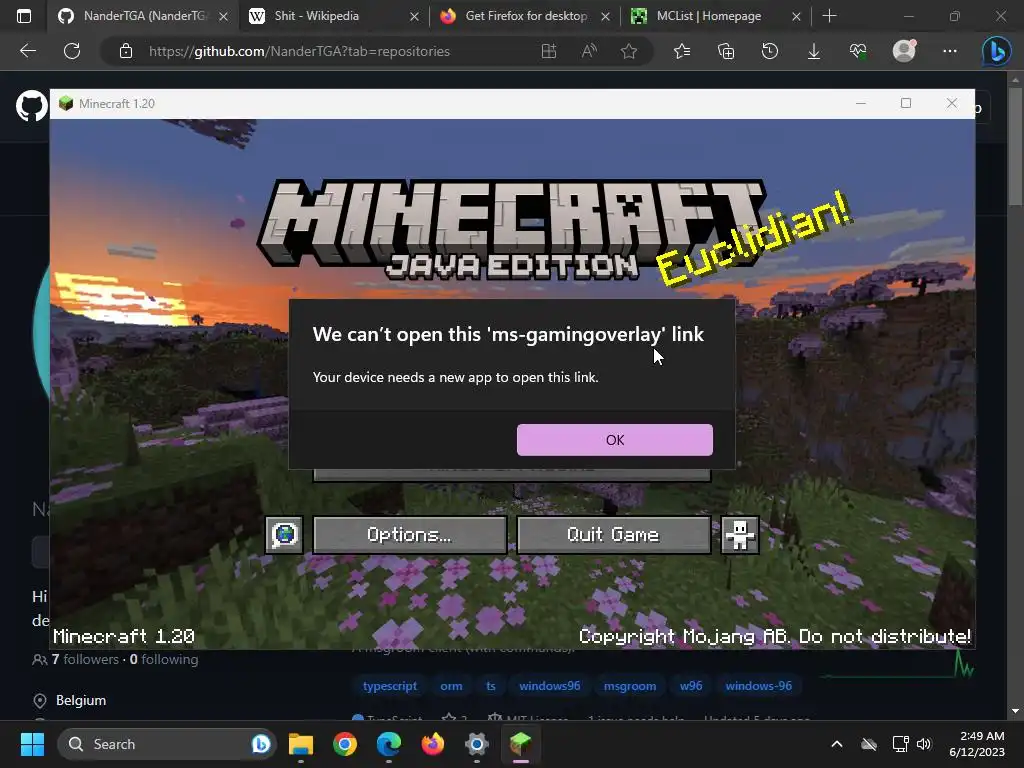Open File Explorer from taskbar

300,744
